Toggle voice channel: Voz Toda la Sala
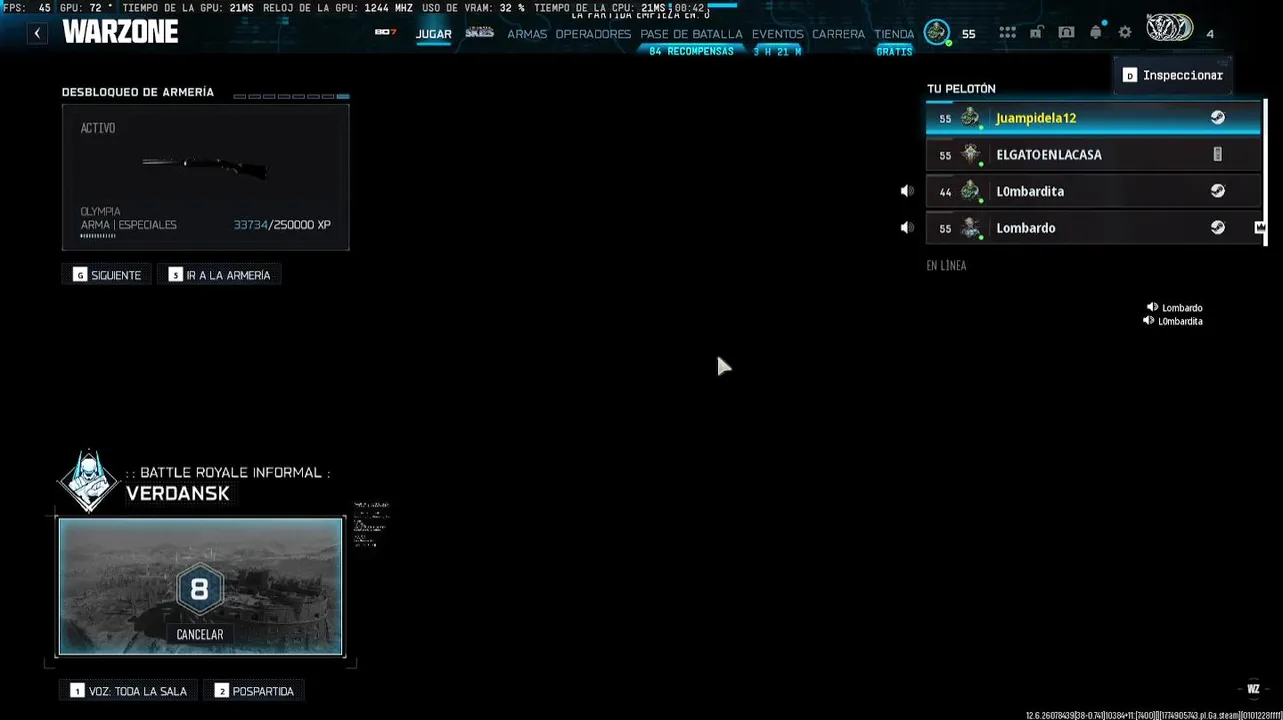The width and height of the screenshot is (1283, 720). point(128,691)
